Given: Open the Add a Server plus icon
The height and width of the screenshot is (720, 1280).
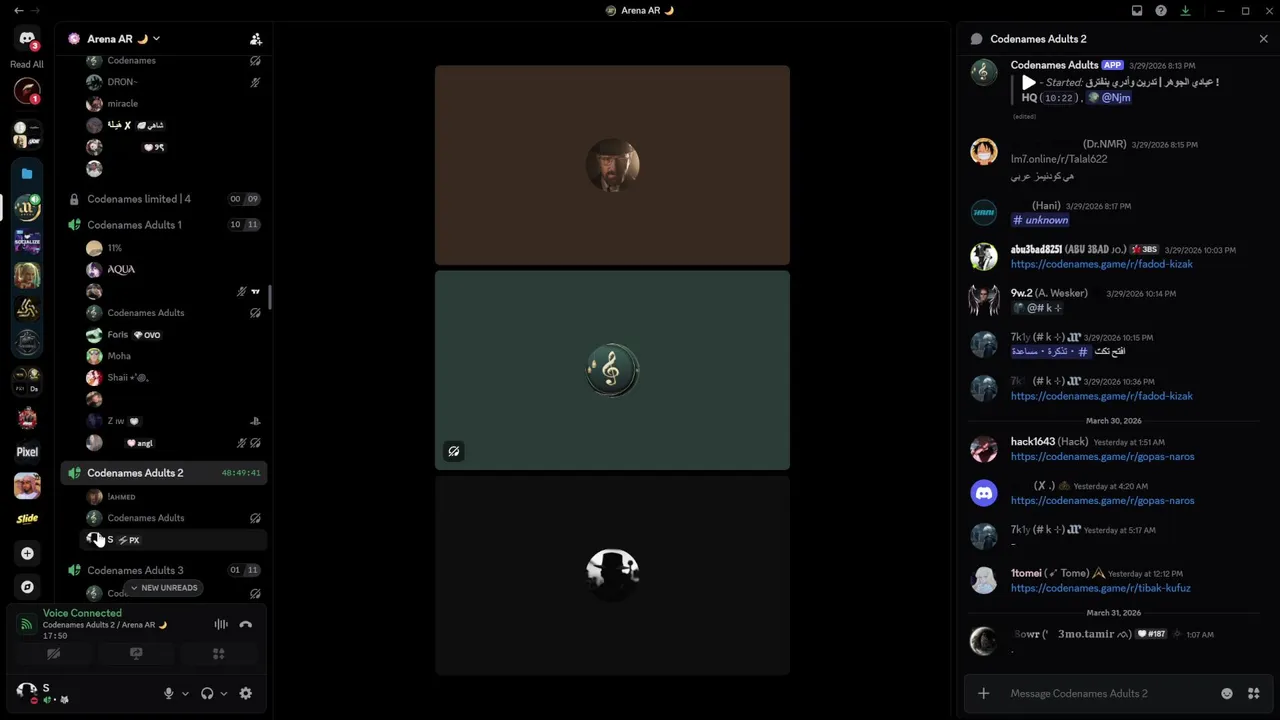Looking at the screenshot, I should [27, 553].
